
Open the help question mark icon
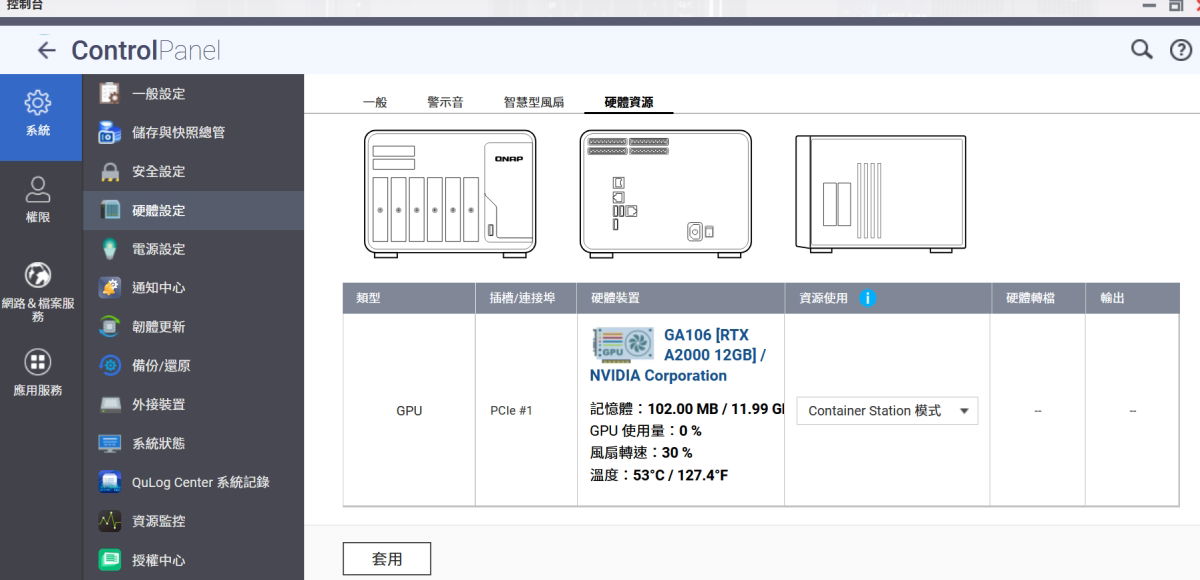[x=1180, y=50]
